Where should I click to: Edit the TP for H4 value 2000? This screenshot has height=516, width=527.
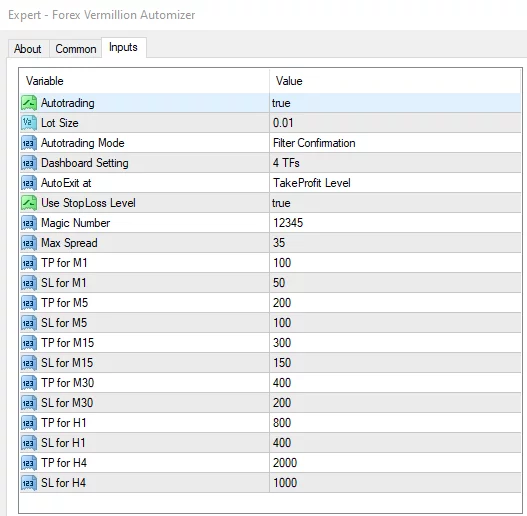[x=395, y=463]
